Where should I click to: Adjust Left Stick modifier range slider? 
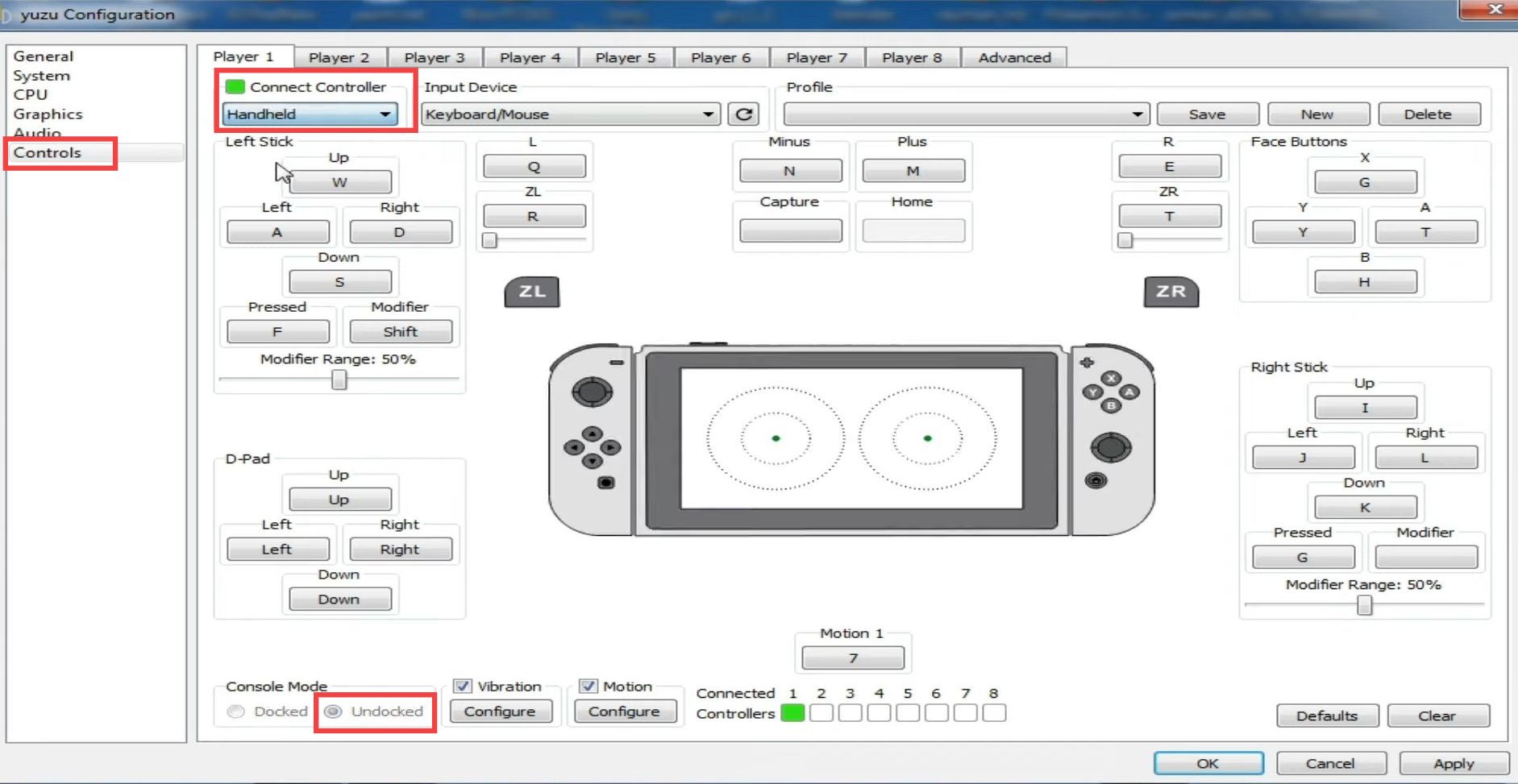point(339,379)
